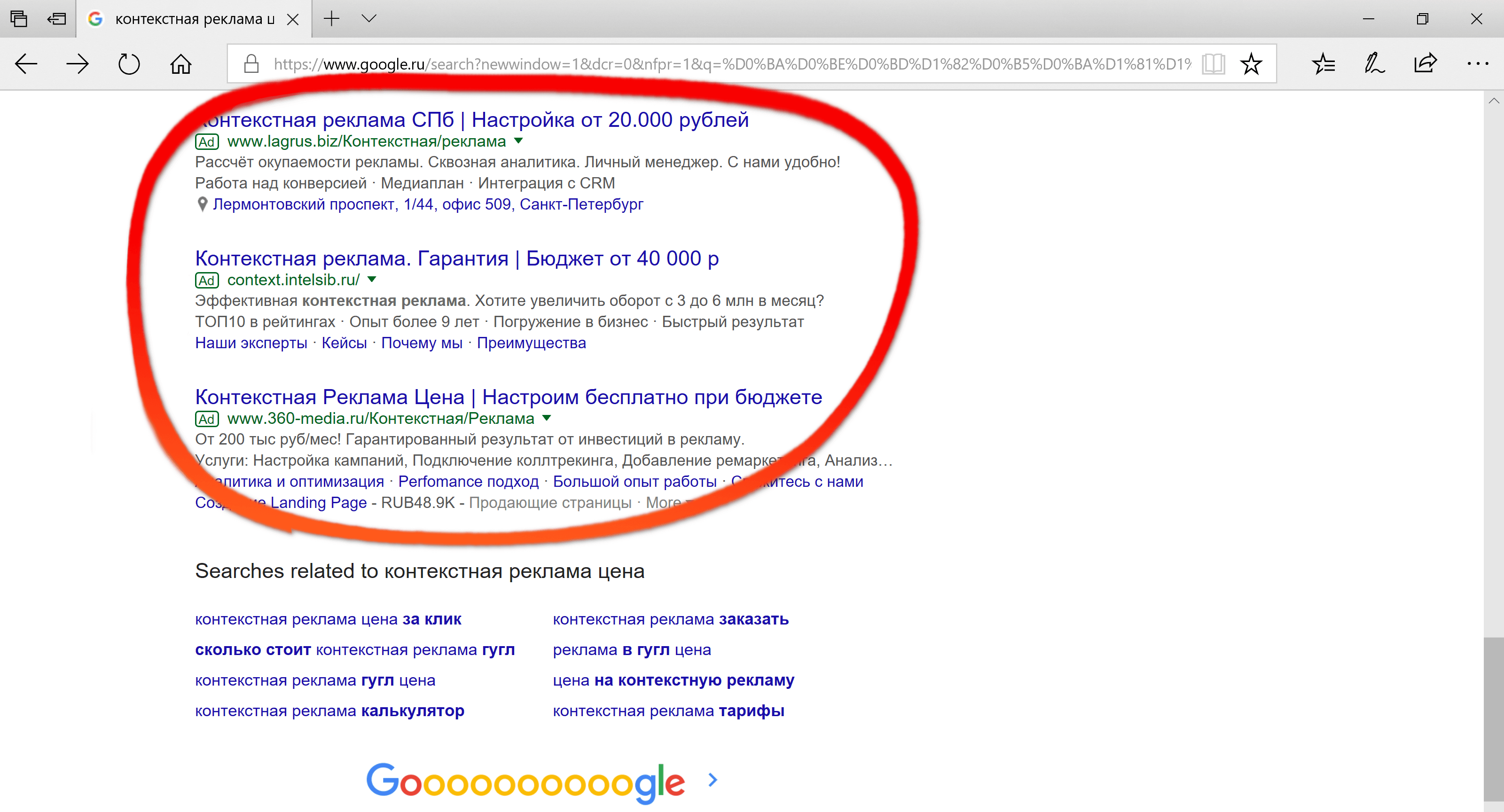Restore down the browser window
Viewport: 1504px width, 812px height.
1422,19
